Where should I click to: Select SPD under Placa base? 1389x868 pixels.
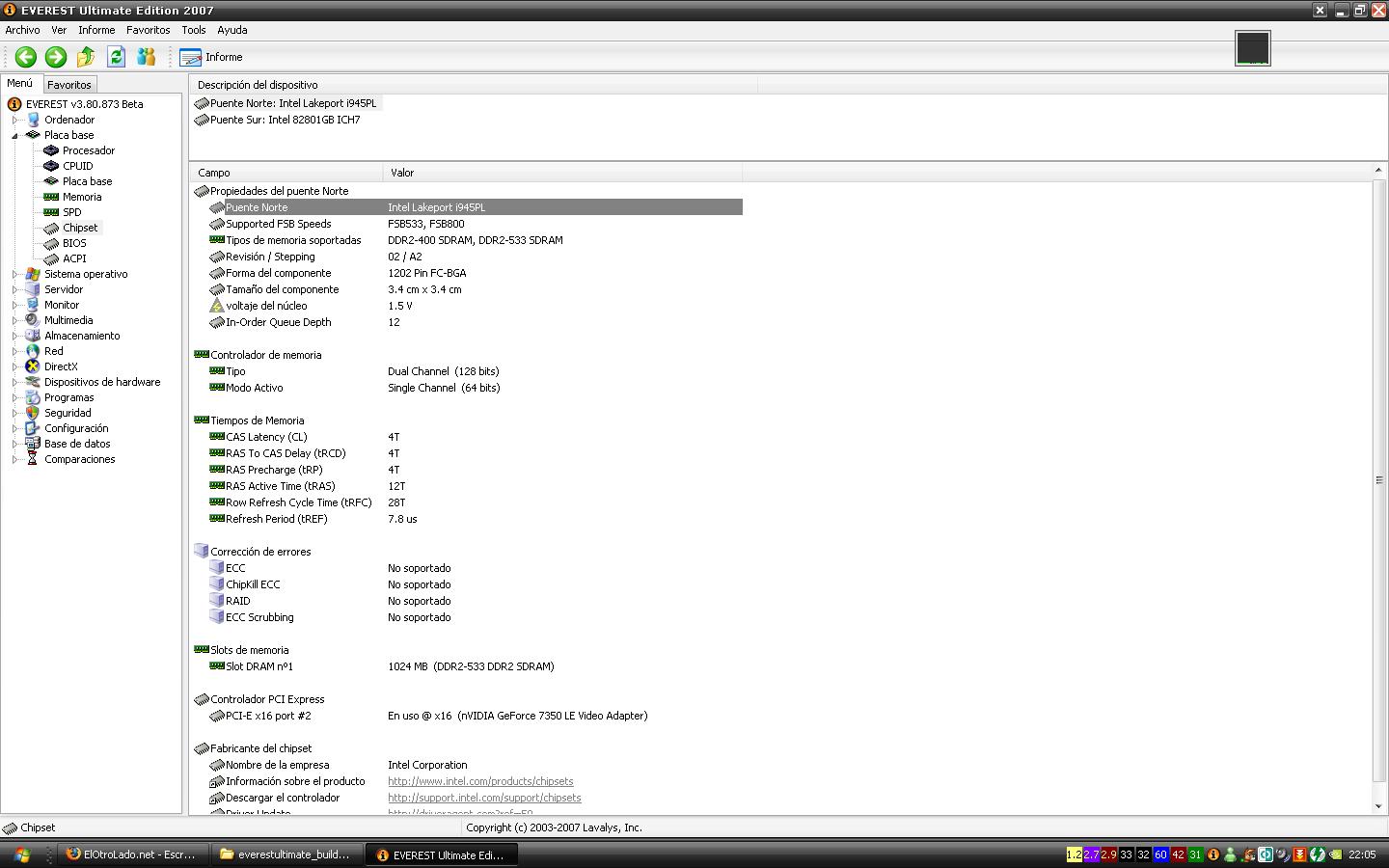[71, 212]
